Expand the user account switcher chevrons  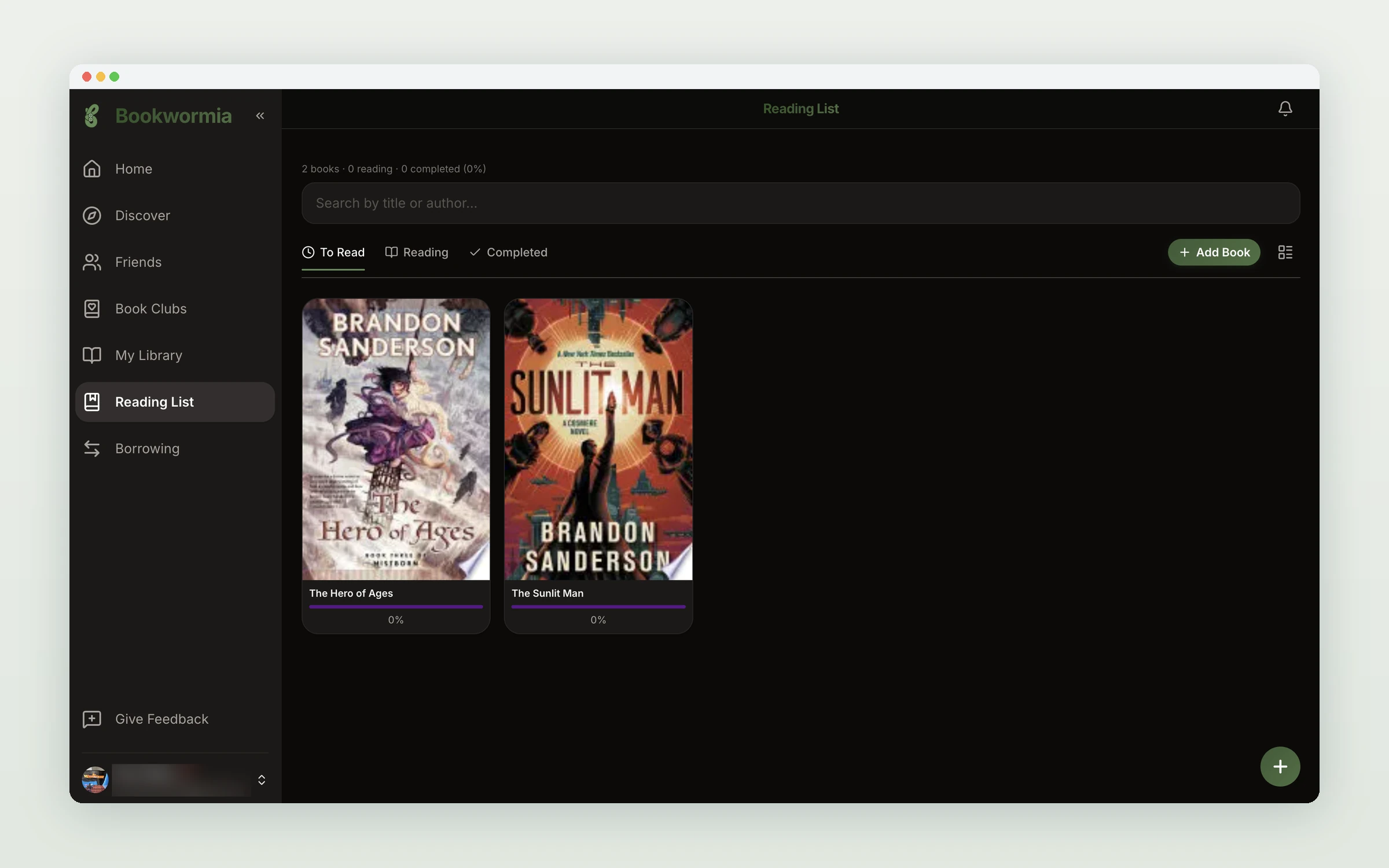[x=262, y=779]
